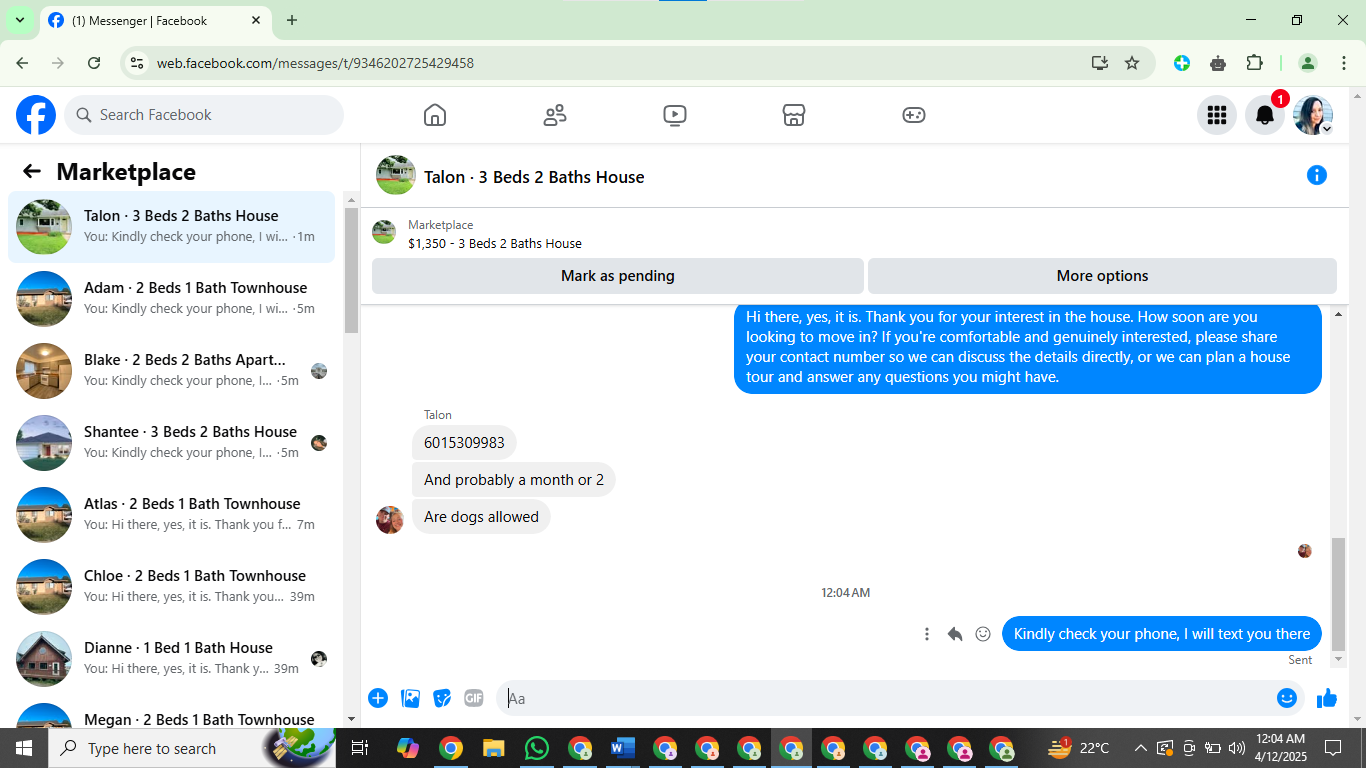Open the Facebook Home icon
The height and width of the screenshot is (768, 1366).
pyautogui.click(x=435, y=115)
